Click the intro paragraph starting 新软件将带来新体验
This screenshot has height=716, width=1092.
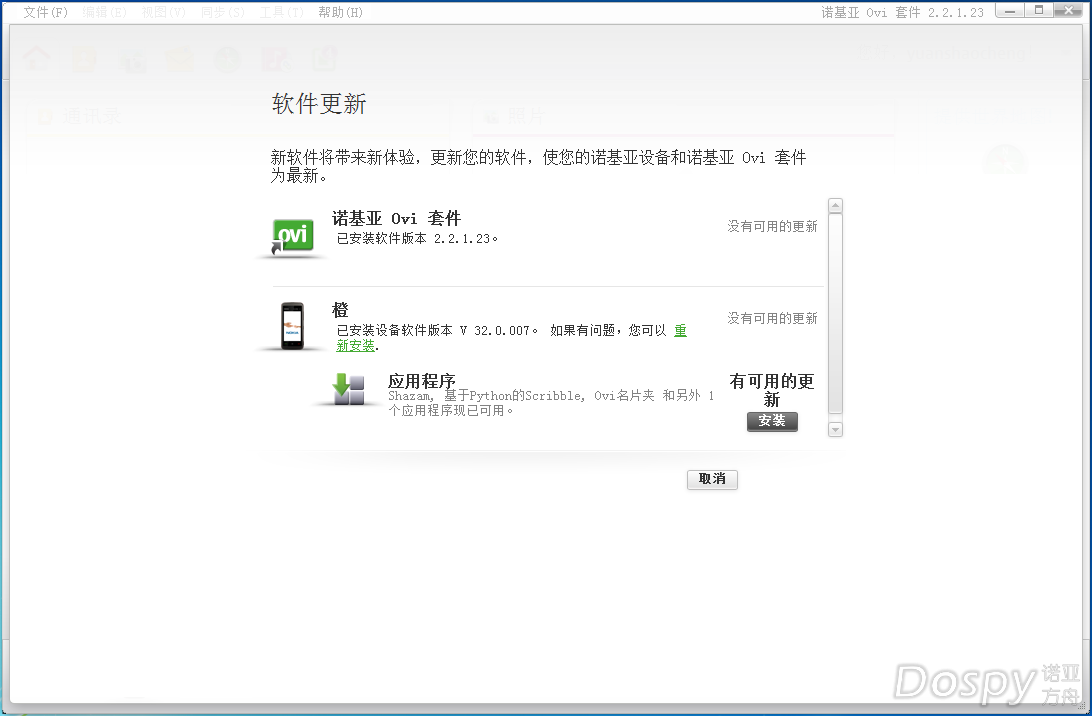click(x=538, y=166)
